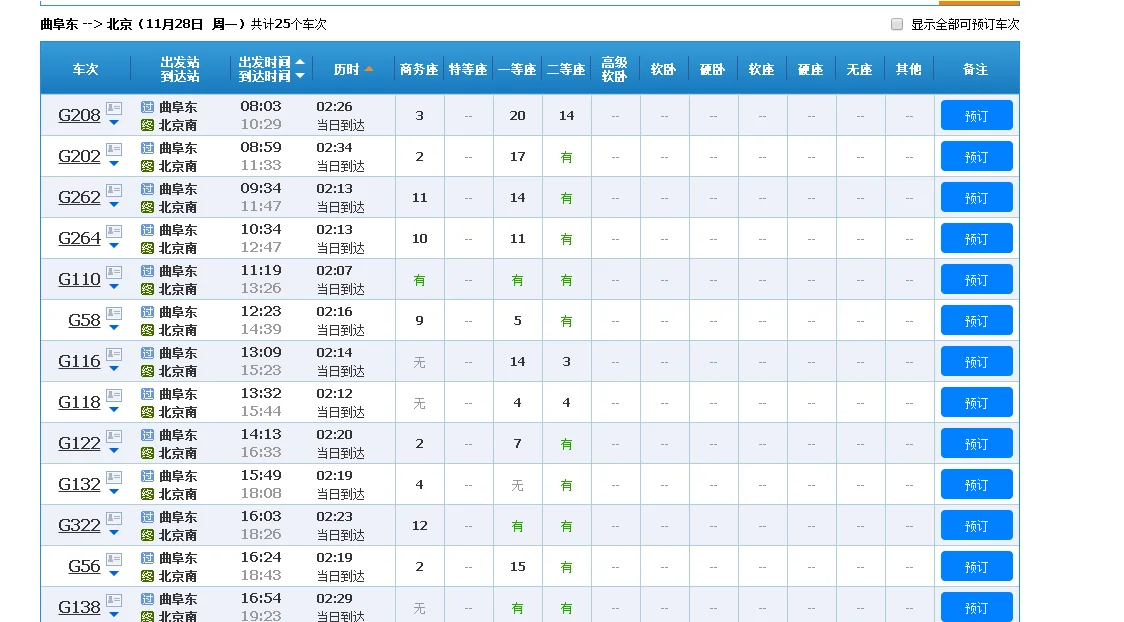Click the ID card icon beside train G58
This screenshot has height=622, width=1124.
[114, 312]
